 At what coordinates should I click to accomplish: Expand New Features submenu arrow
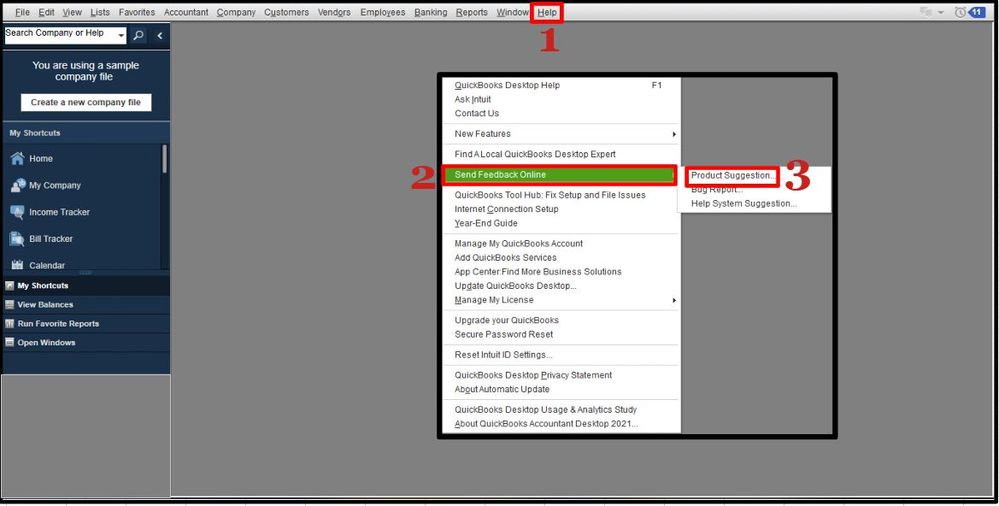coord(674,134)
